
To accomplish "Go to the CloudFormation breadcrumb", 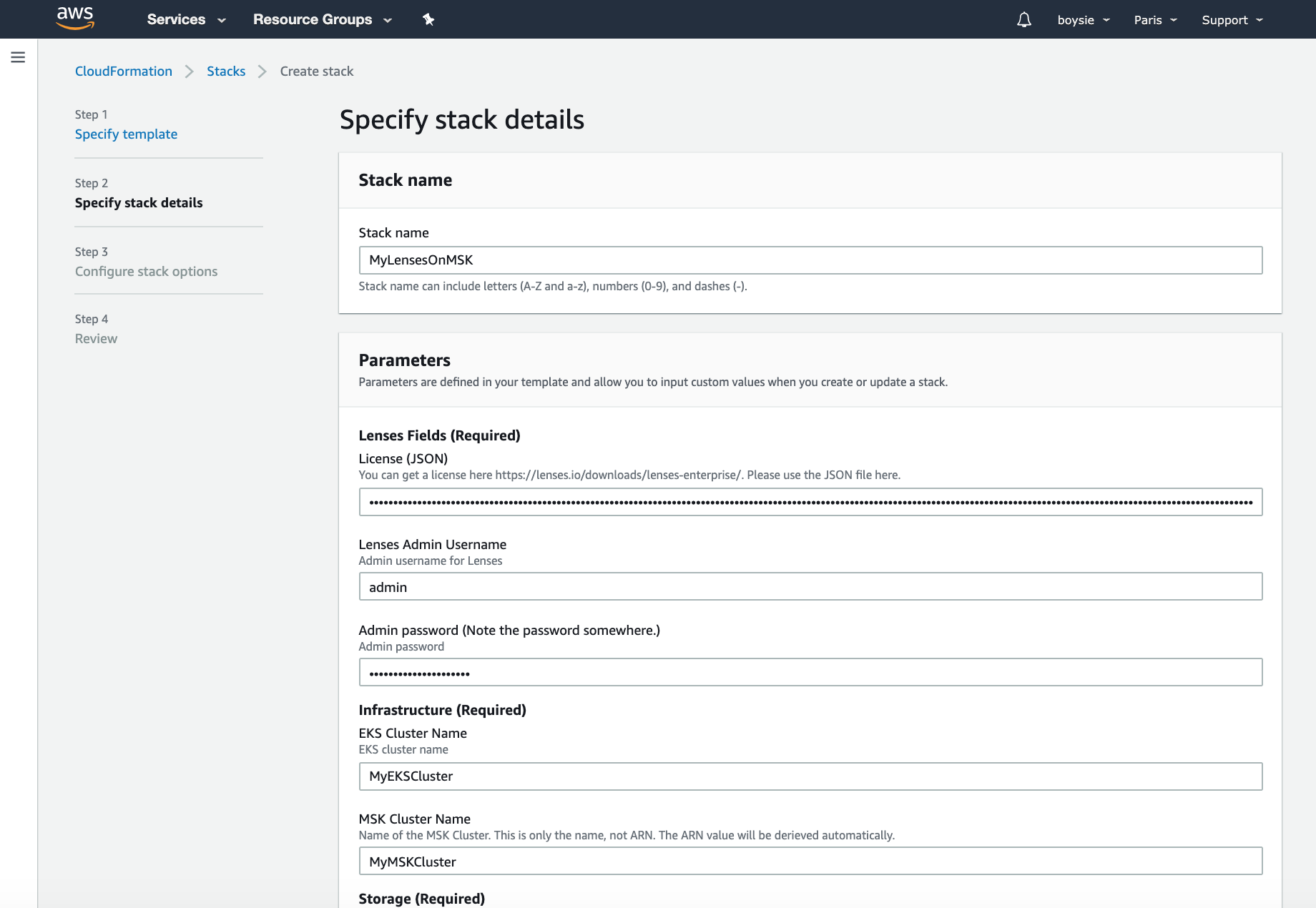I will pyautogui.click(x=124, y=71).
